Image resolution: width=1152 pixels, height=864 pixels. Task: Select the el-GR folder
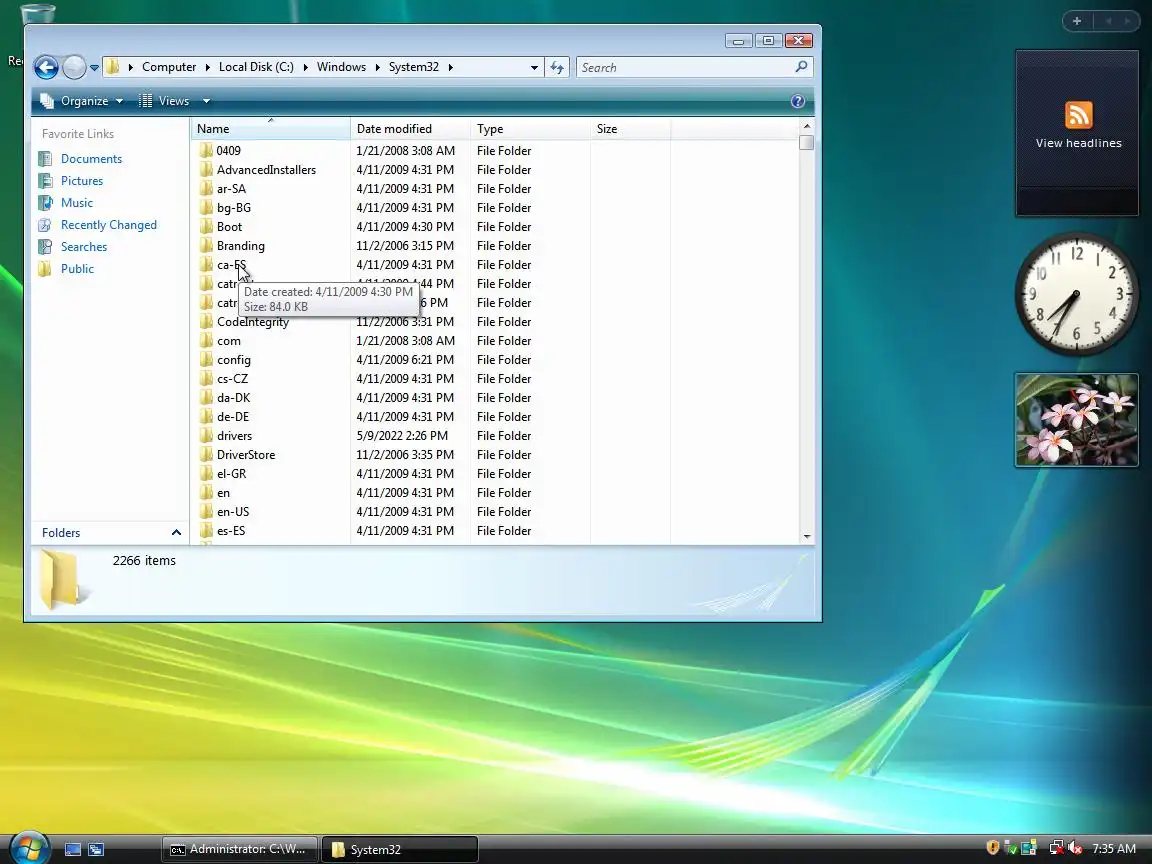click(231, 474)
